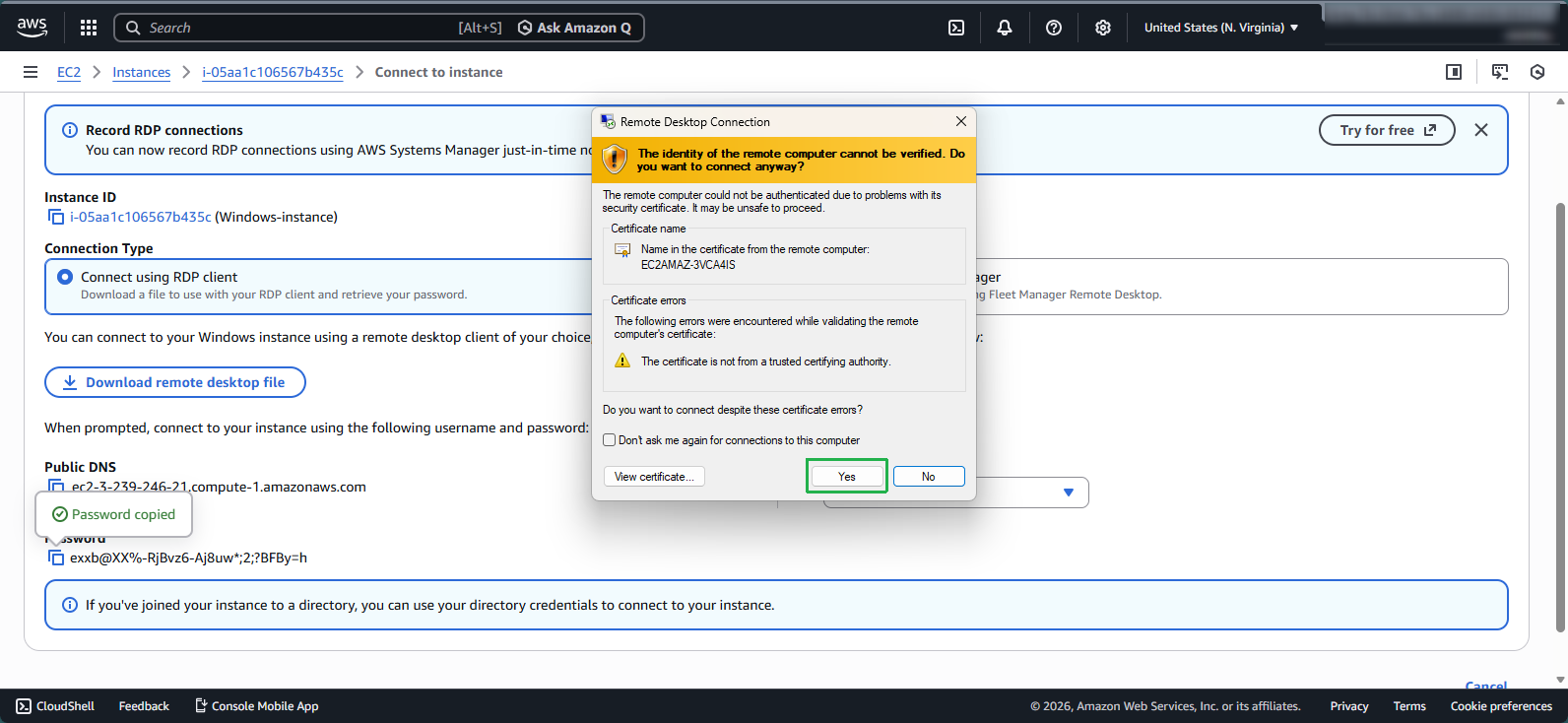Click the Ask Amazon Q icon
The height and width of the screenshot is (723, 1568).
click(x=525, y=28)
